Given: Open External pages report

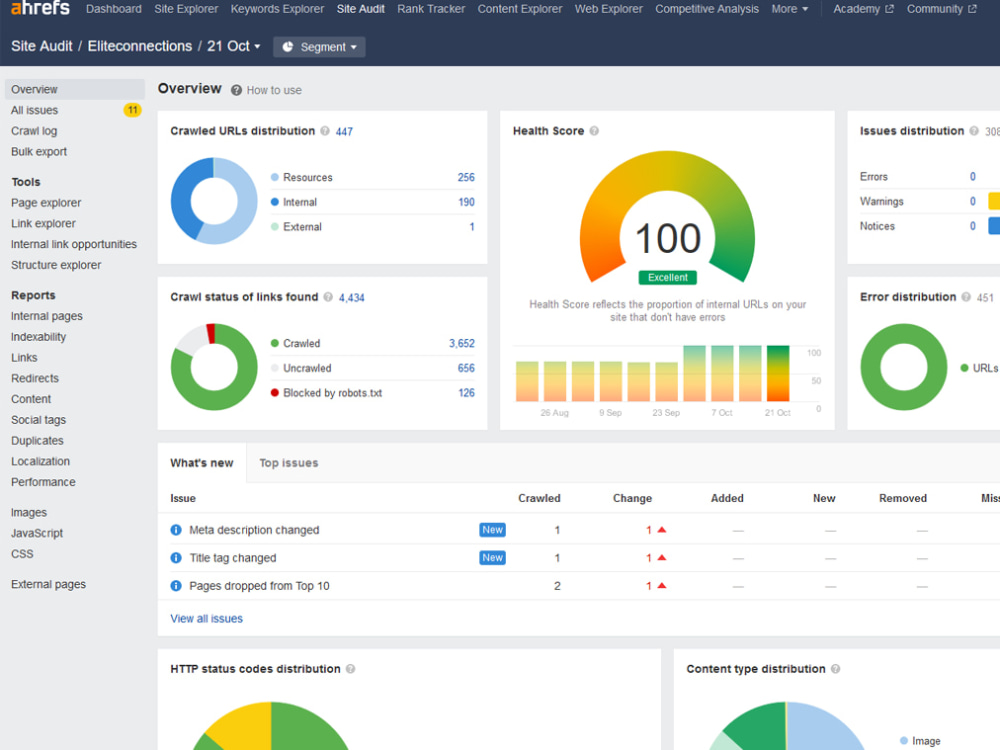Looking at the screenshot, I should coord(48,584).
